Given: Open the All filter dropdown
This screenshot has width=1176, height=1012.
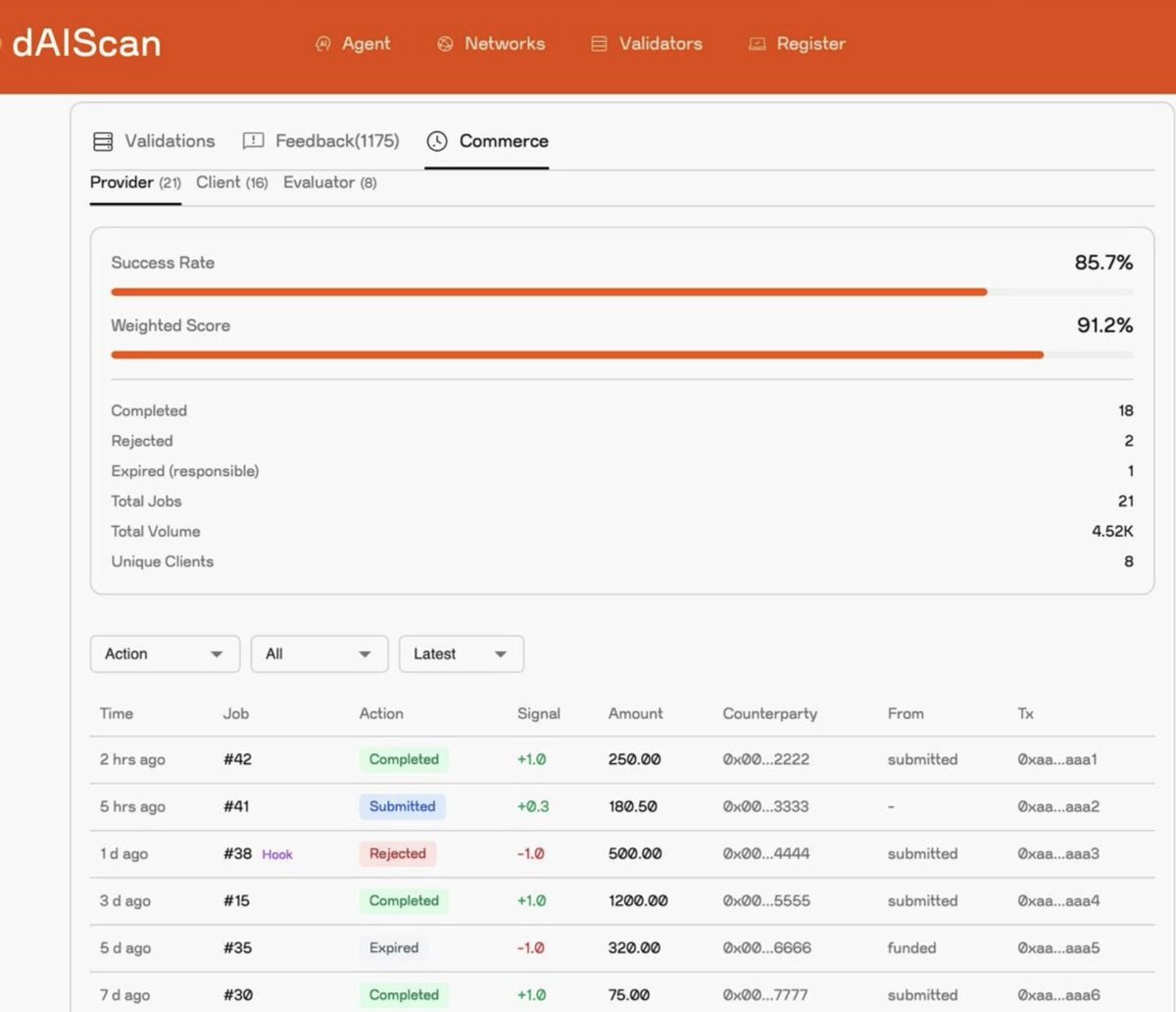Looking at the screenshot, I should point(319,653).
